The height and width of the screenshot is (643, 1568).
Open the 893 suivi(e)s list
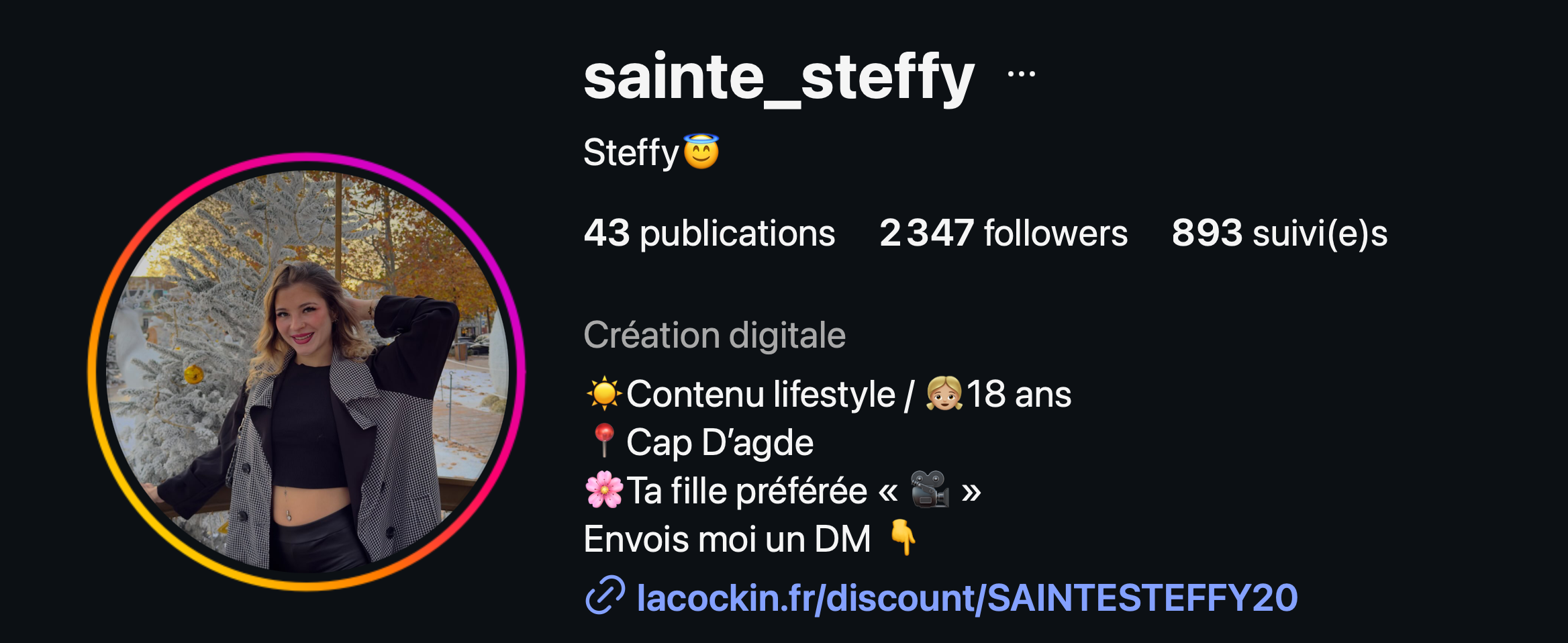(1279, 233)
